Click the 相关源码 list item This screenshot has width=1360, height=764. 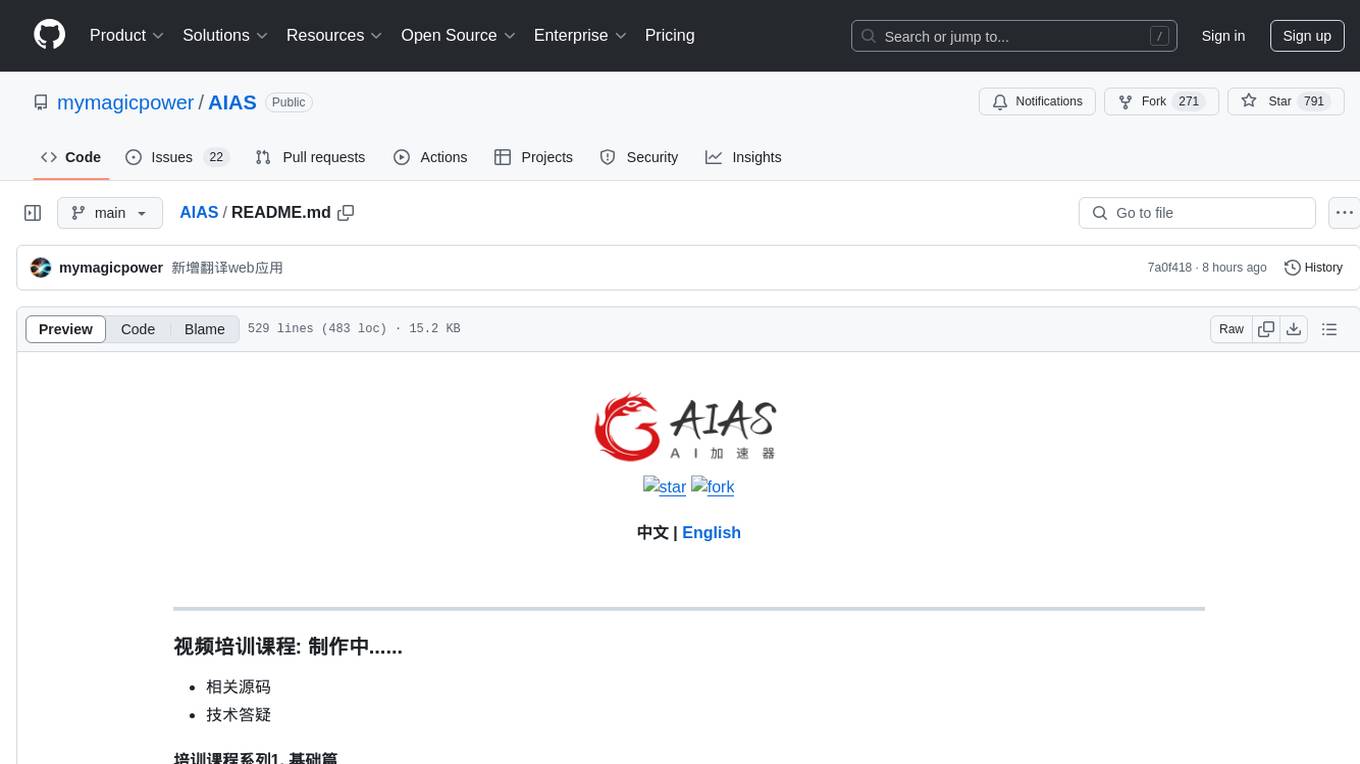[x=238, y=687]
